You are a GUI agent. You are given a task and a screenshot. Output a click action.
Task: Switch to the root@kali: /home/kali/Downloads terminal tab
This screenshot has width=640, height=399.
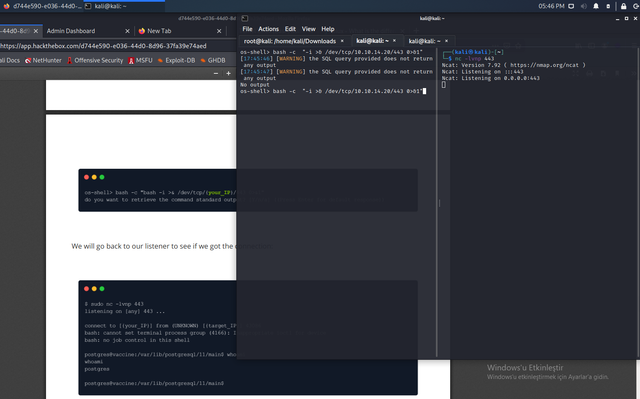click(x=290, y=41)
